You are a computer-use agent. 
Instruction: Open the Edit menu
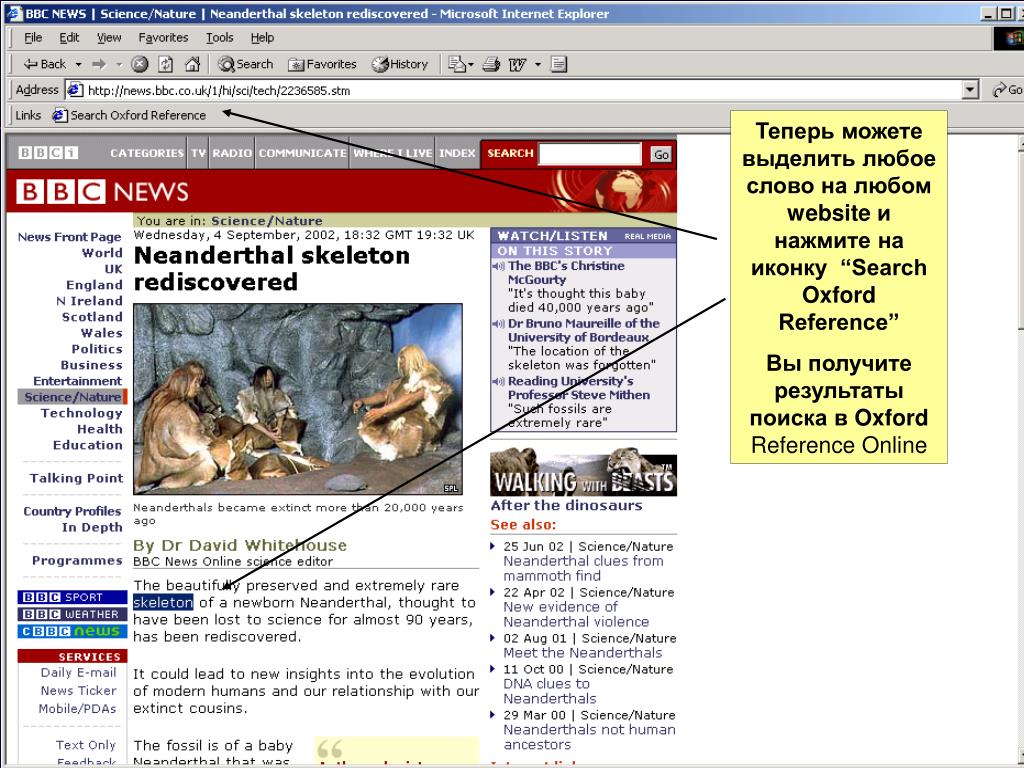[x=69, y=38]
